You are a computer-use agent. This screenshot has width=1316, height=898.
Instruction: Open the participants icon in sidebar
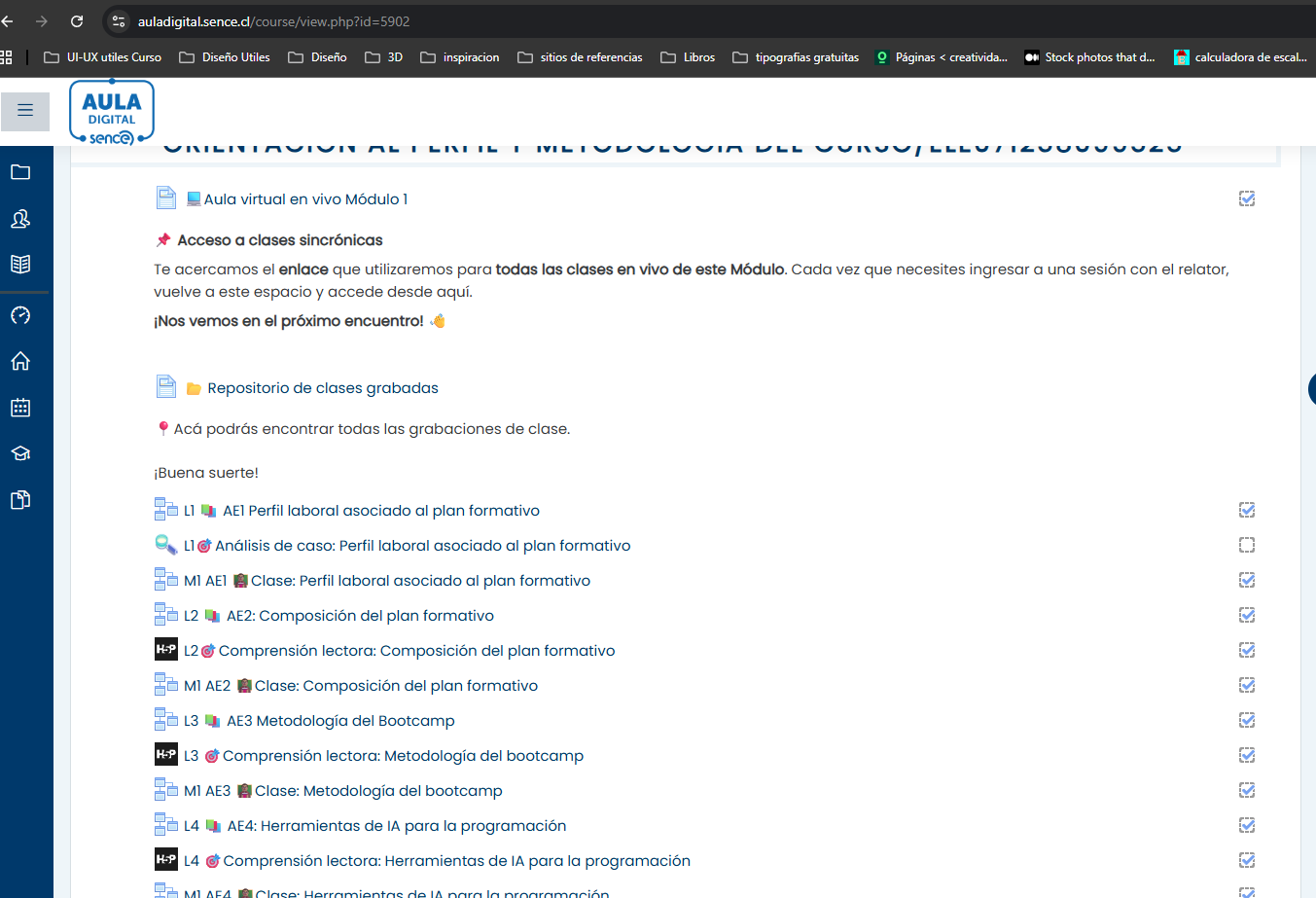20,219
